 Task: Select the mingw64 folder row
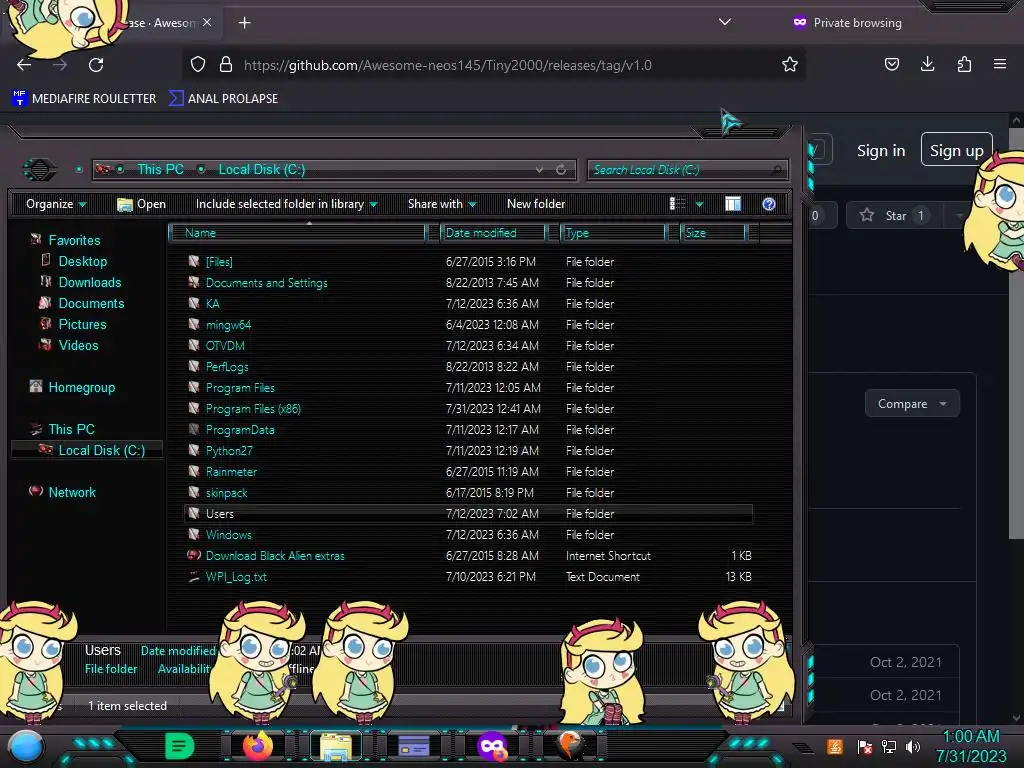468,325
